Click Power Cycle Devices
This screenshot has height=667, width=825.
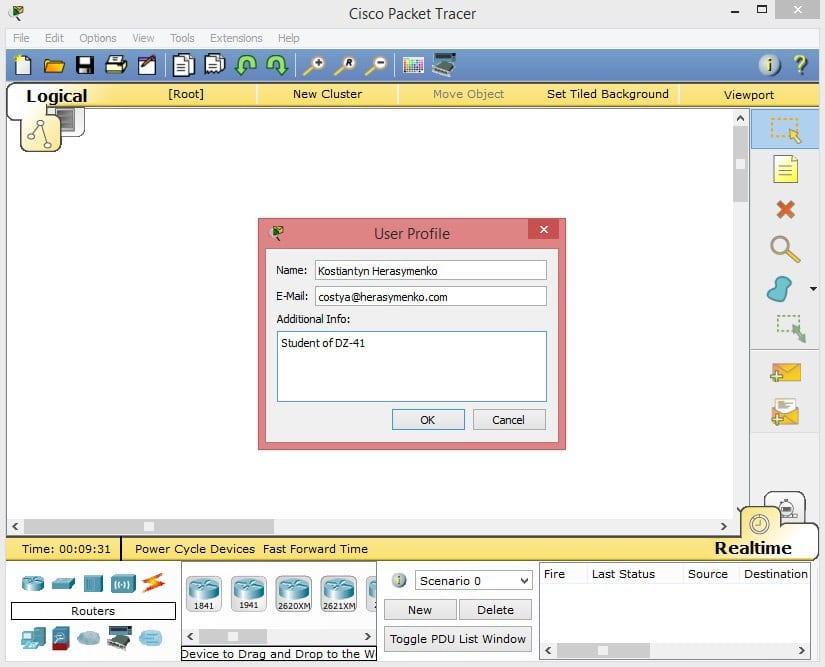coord(195,549)
